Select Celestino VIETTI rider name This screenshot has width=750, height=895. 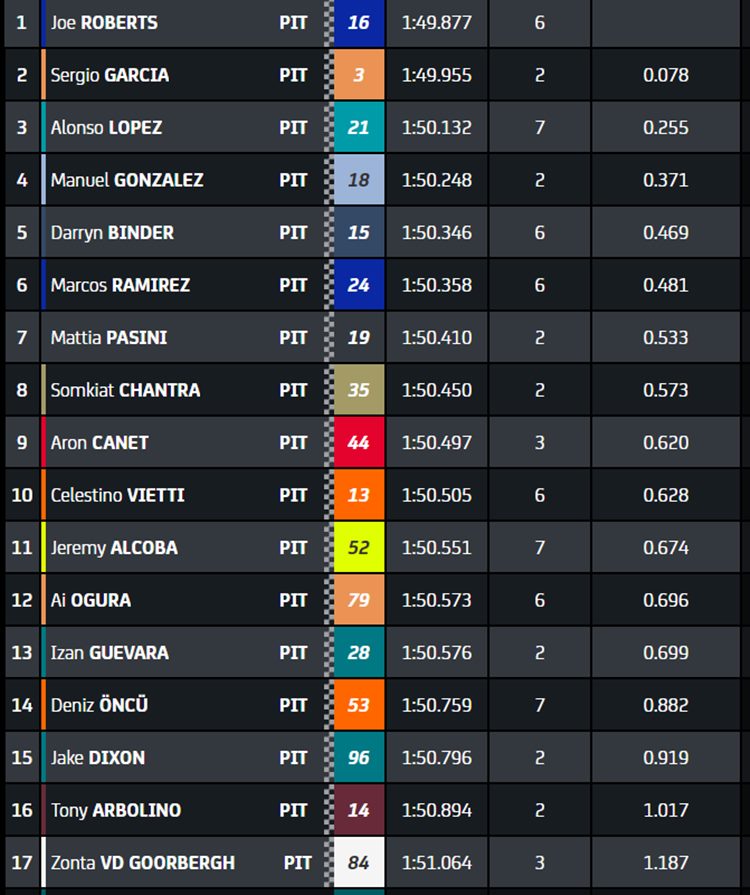pyautogui.click(x=118, y=495)
